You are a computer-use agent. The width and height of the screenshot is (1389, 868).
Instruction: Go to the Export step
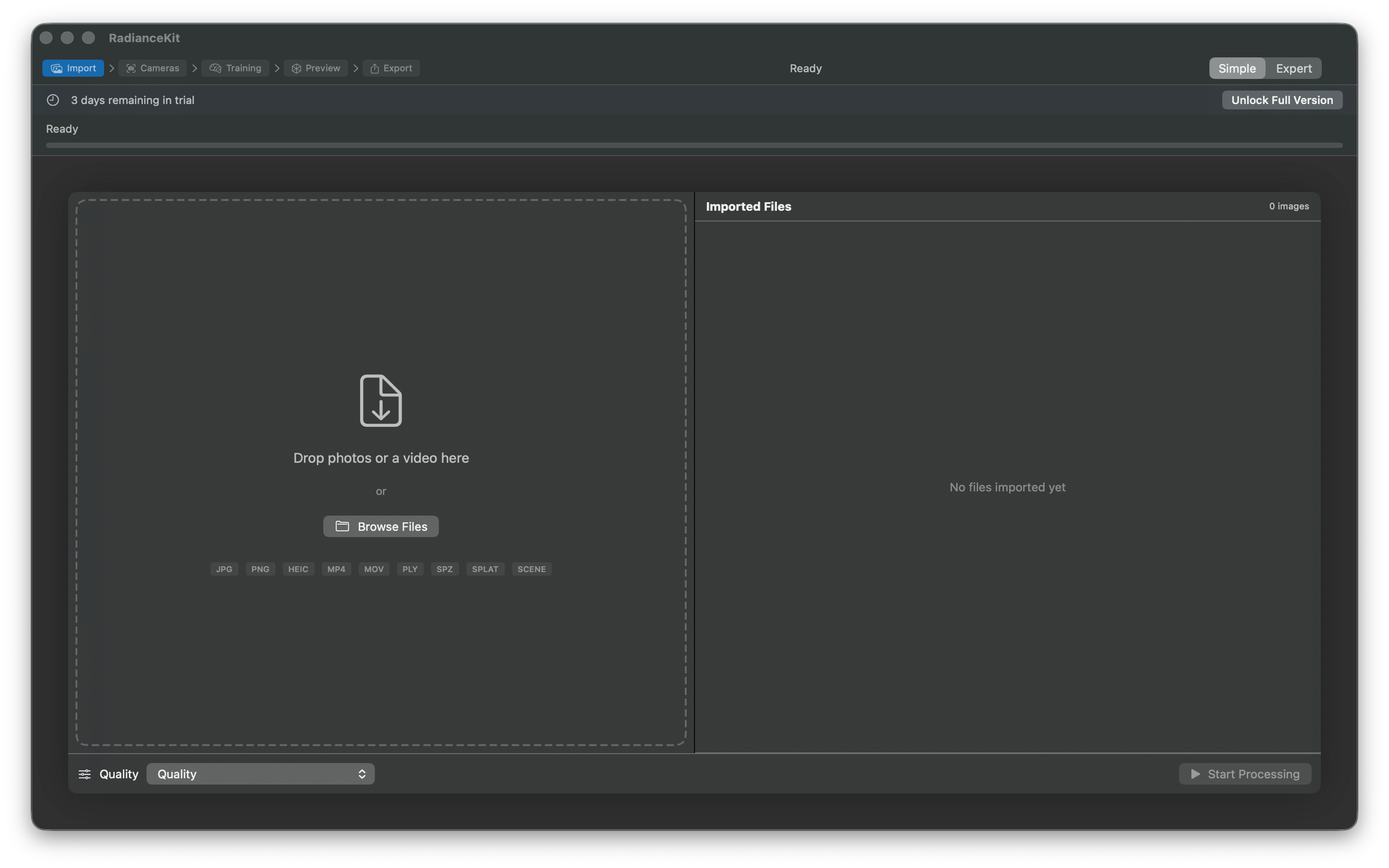391,68
